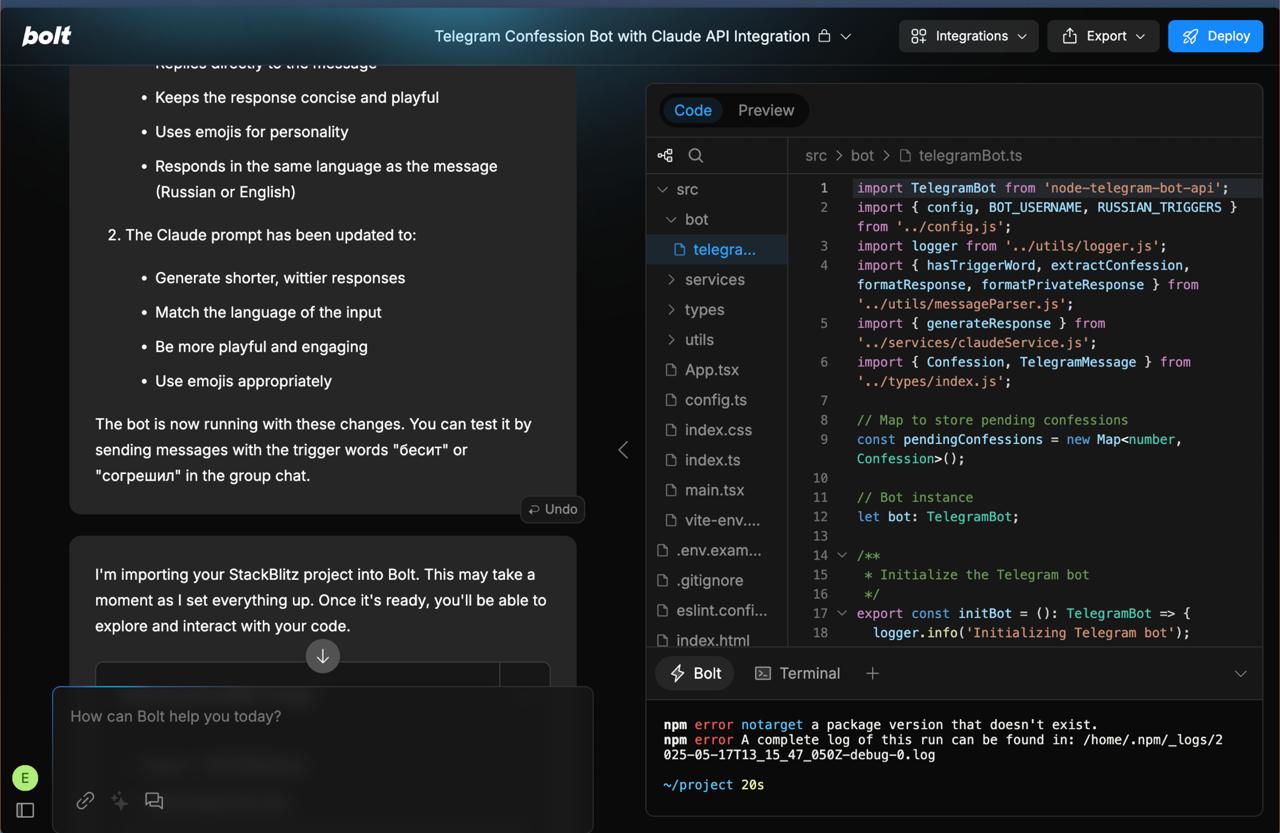This screenshot has width=1280, height=833.
Task: Expand the utils folder
Action: (717, 339)
